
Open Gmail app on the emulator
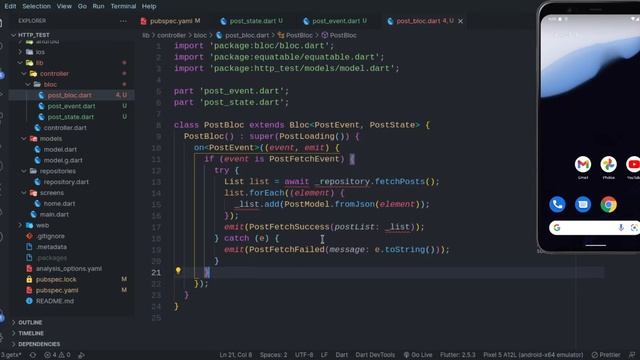(x=583, y=164)
